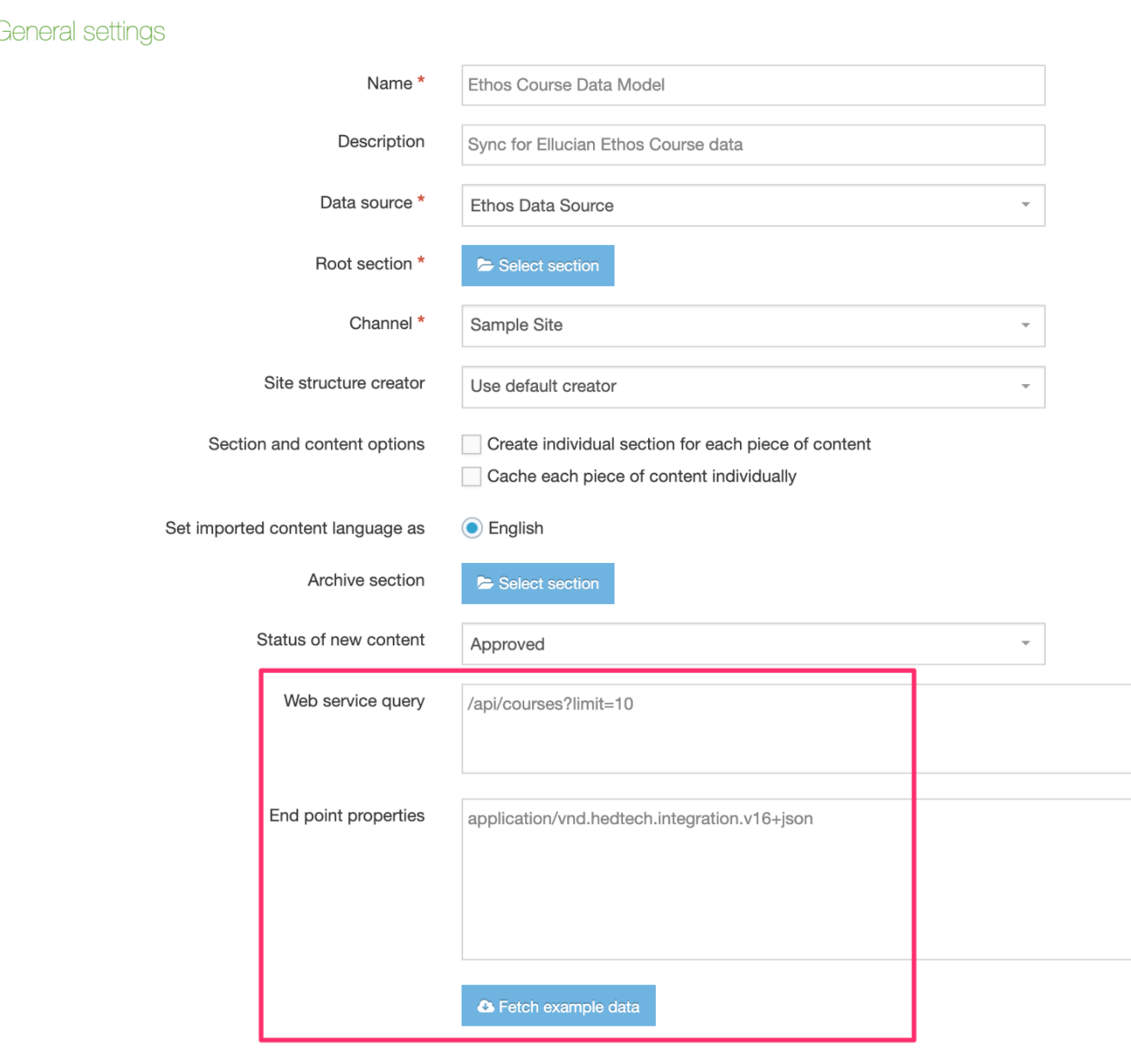Select the English language radio button

pos(472,528)
